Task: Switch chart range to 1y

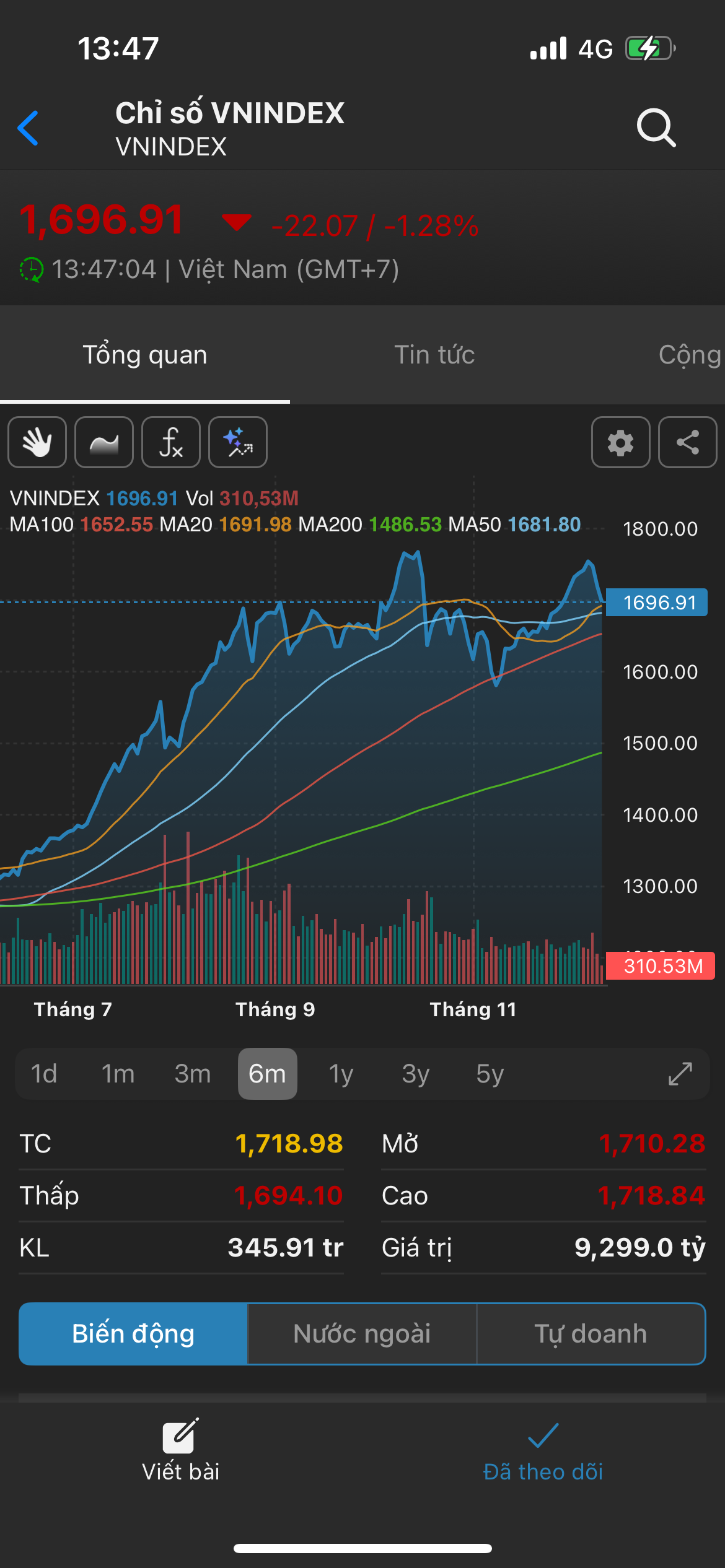Action: [341, 1074]
